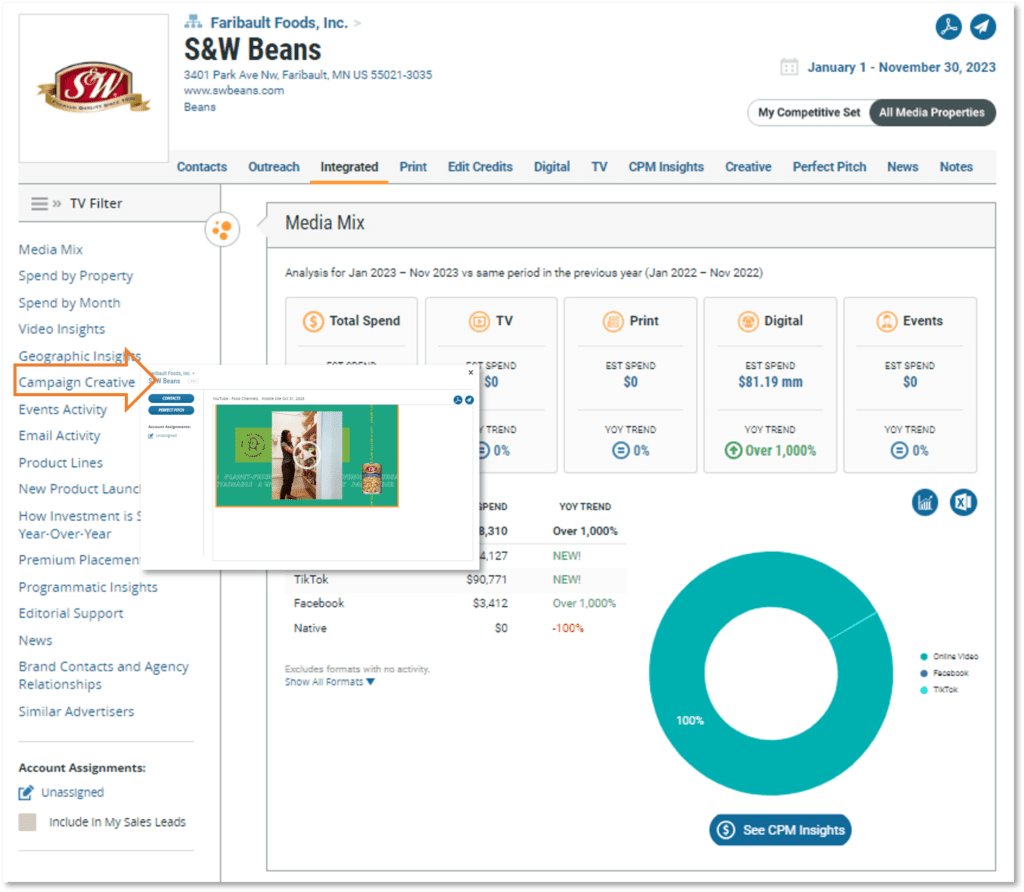Image resolution: width=1024 pixels, height=892 pixels.
Task: Go to Media Mix sidebar section
Action: click(x=50, y=249)
